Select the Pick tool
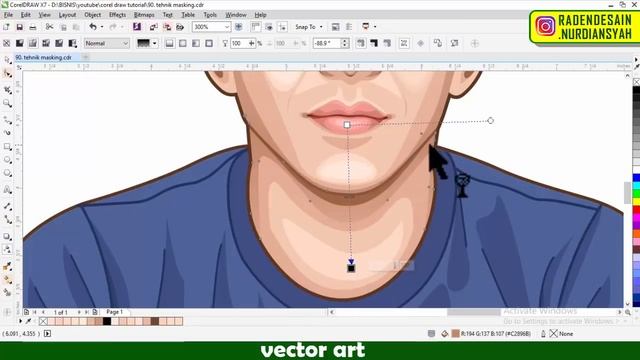This screenshot has height=360, width=640. click(7, 60)
